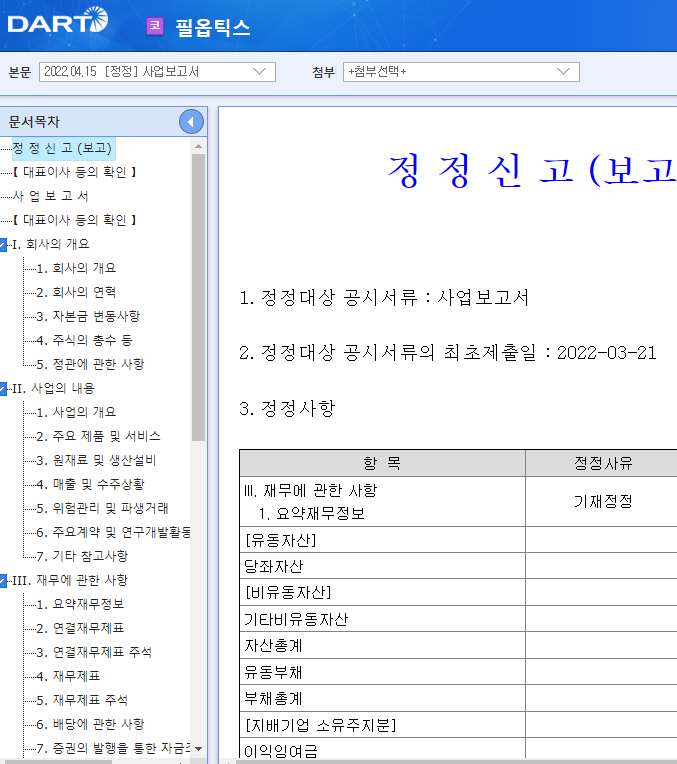Click the table of contents scroll down arrow

[198, 748]
